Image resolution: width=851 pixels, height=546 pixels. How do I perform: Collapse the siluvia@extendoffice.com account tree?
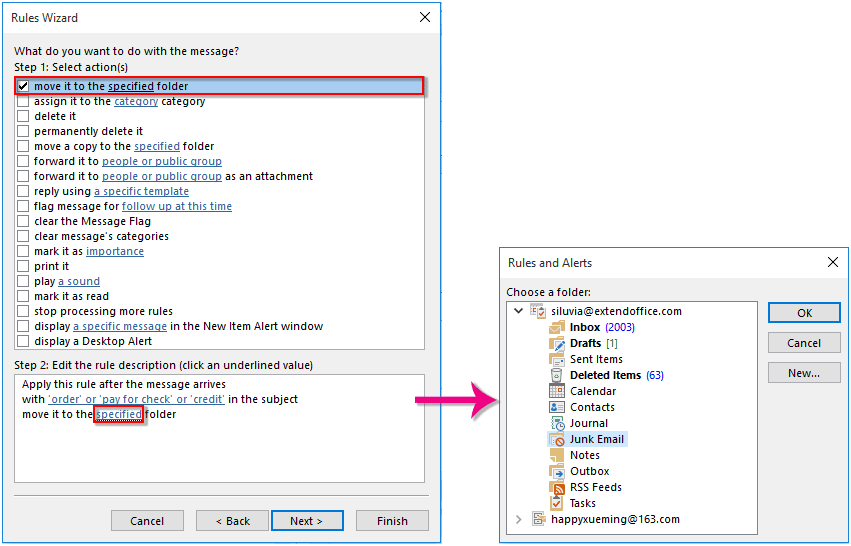[x=518, y=311]
